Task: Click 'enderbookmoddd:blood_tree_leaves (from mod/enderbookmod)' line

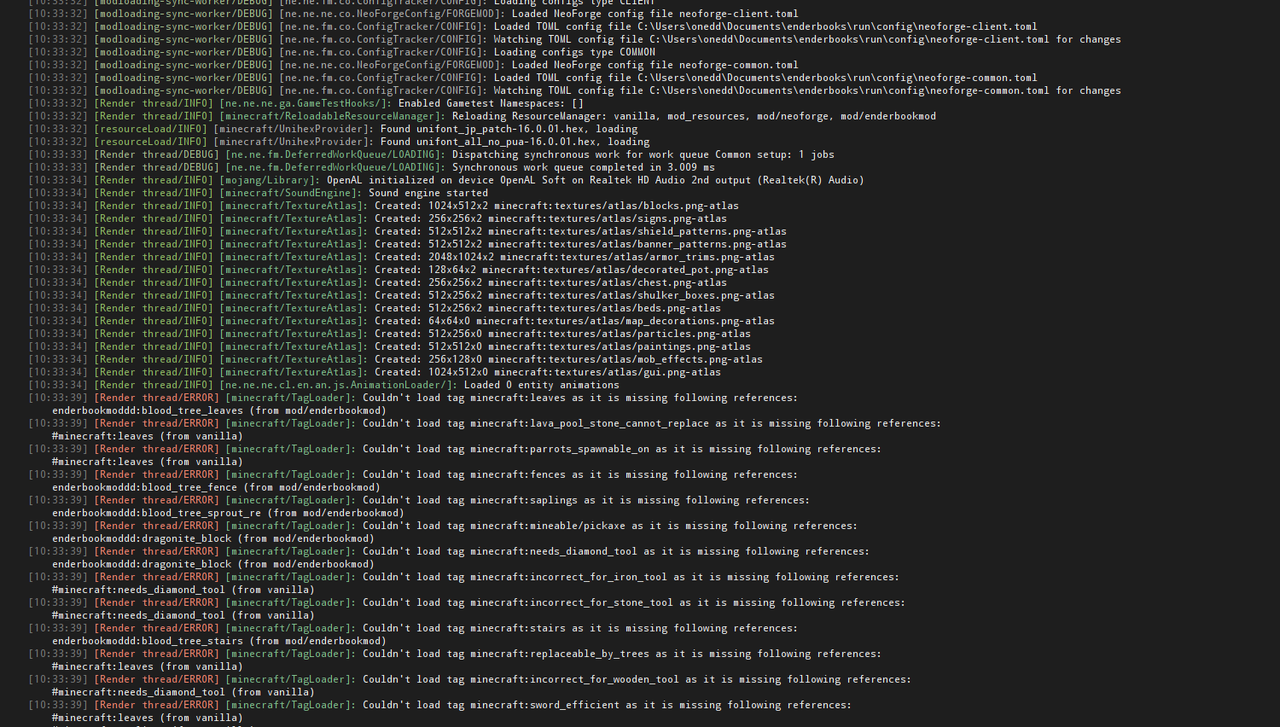Action: [219, 410]
